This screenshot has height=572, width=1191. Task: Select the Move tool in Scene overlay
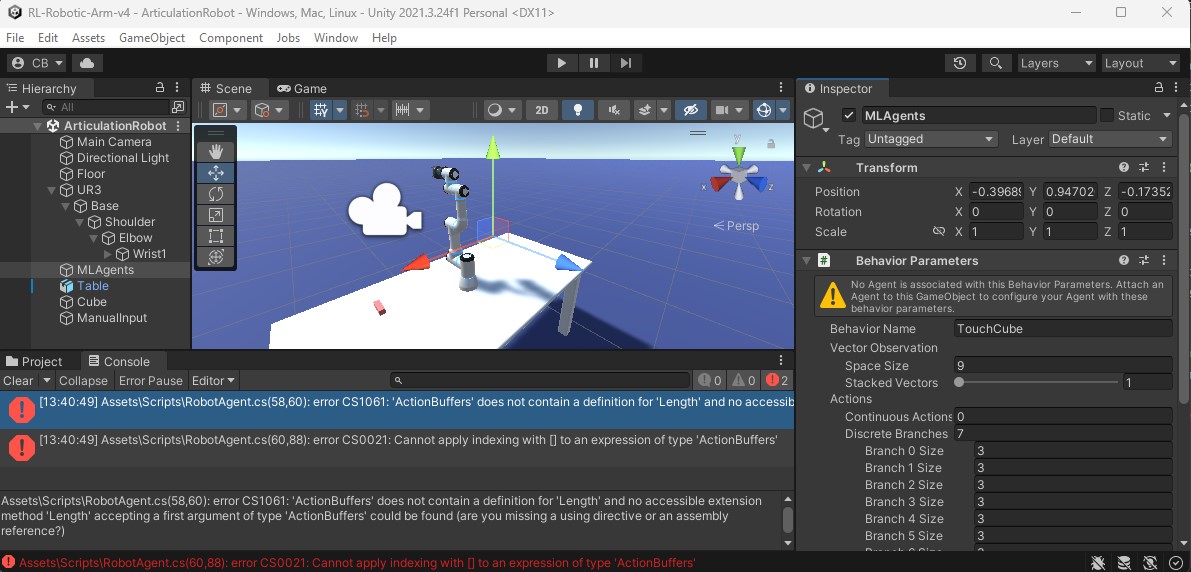[216, 173]
